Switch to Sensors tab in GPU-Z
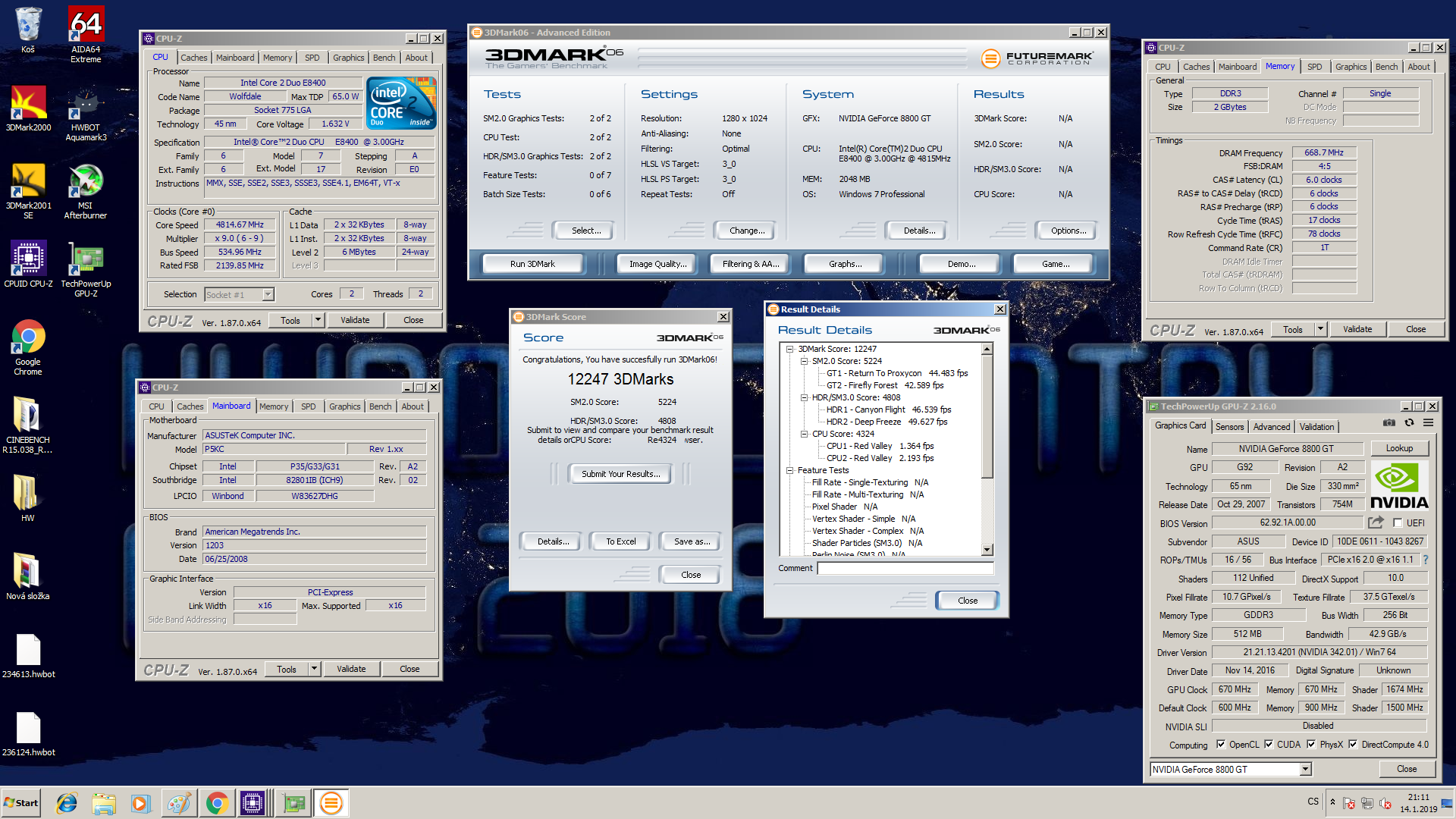This screenshot has height=819, width=1456. point(1229,427)
